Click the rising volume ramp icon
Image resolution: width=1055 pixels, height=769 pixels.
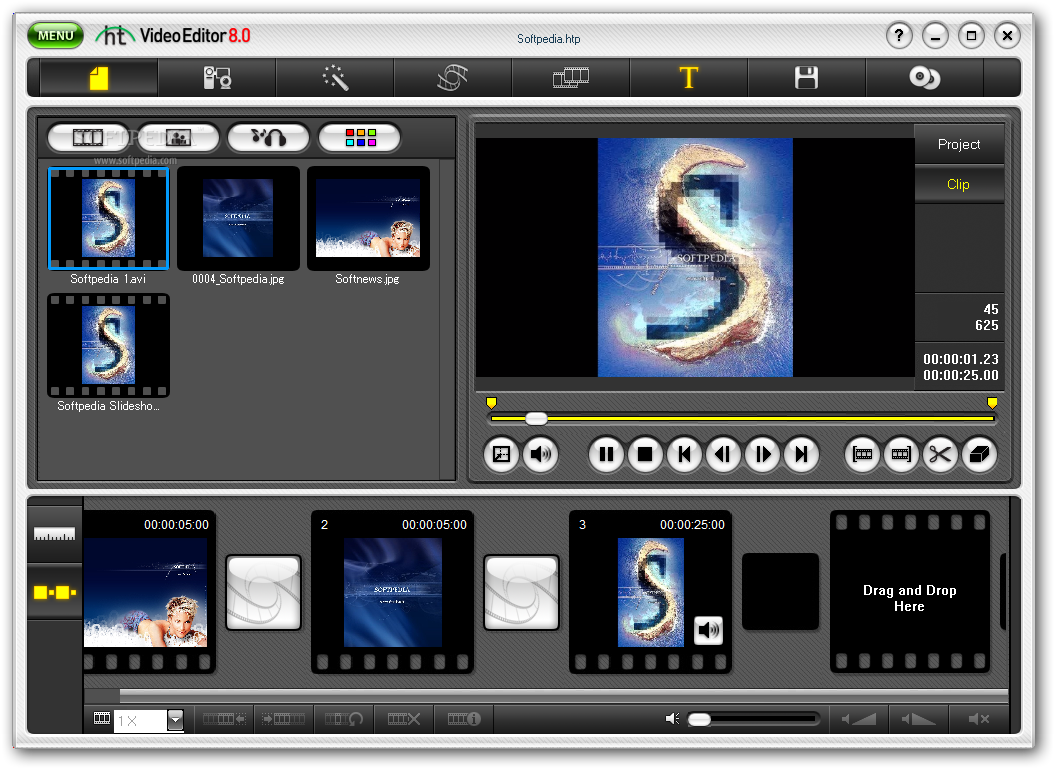point(859,719)
